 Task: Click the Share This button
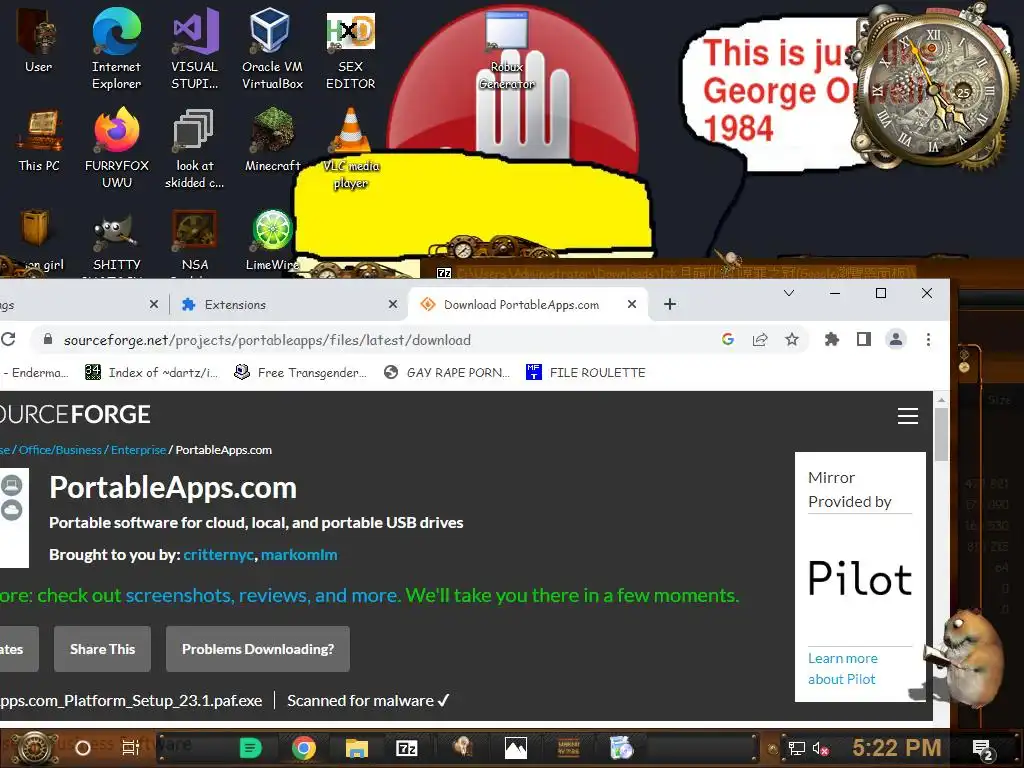[103, 649]
